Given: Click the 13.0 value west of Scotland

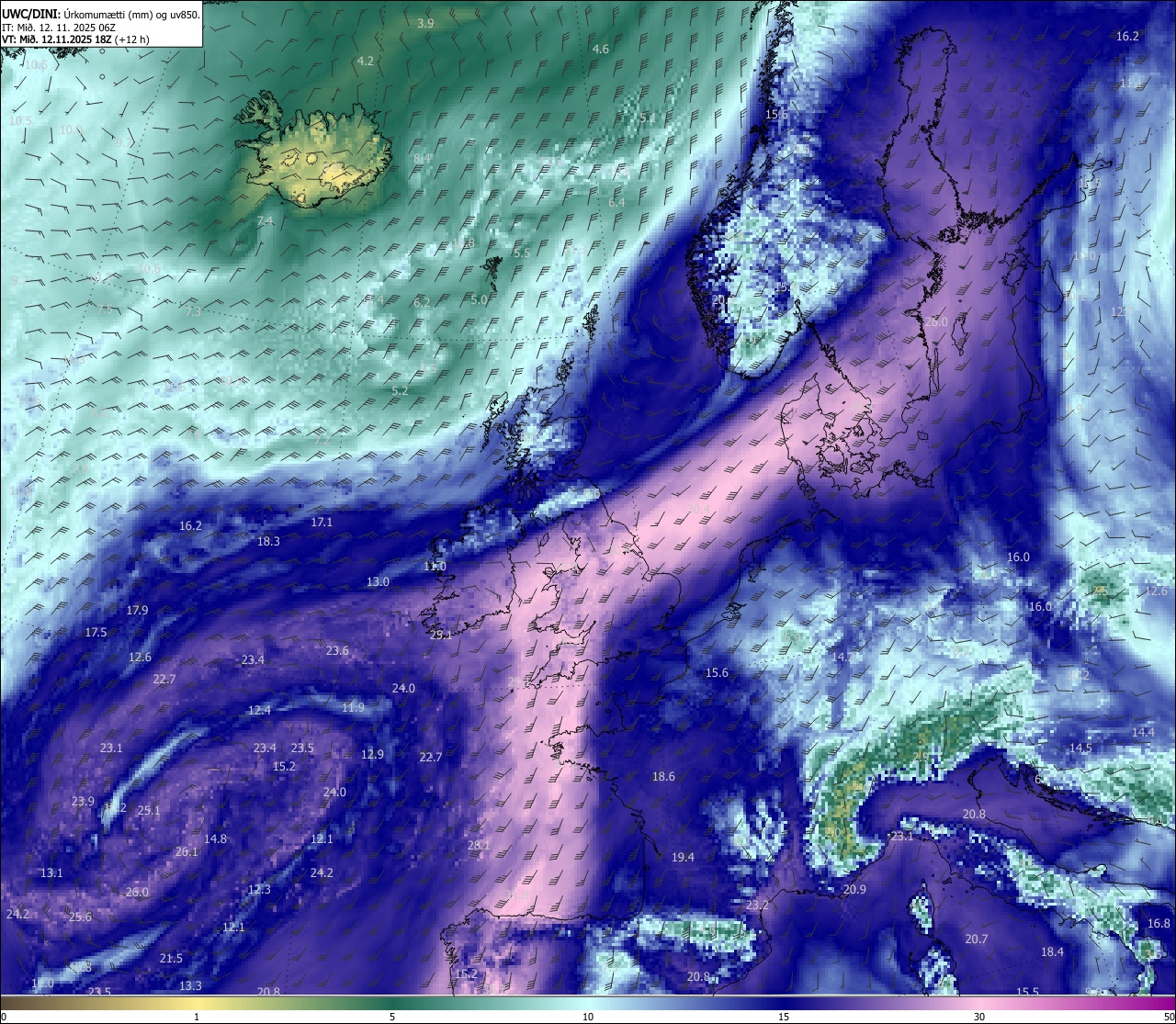Looking at the screenshot, I should pyautogui.click(x=378, y=581).
